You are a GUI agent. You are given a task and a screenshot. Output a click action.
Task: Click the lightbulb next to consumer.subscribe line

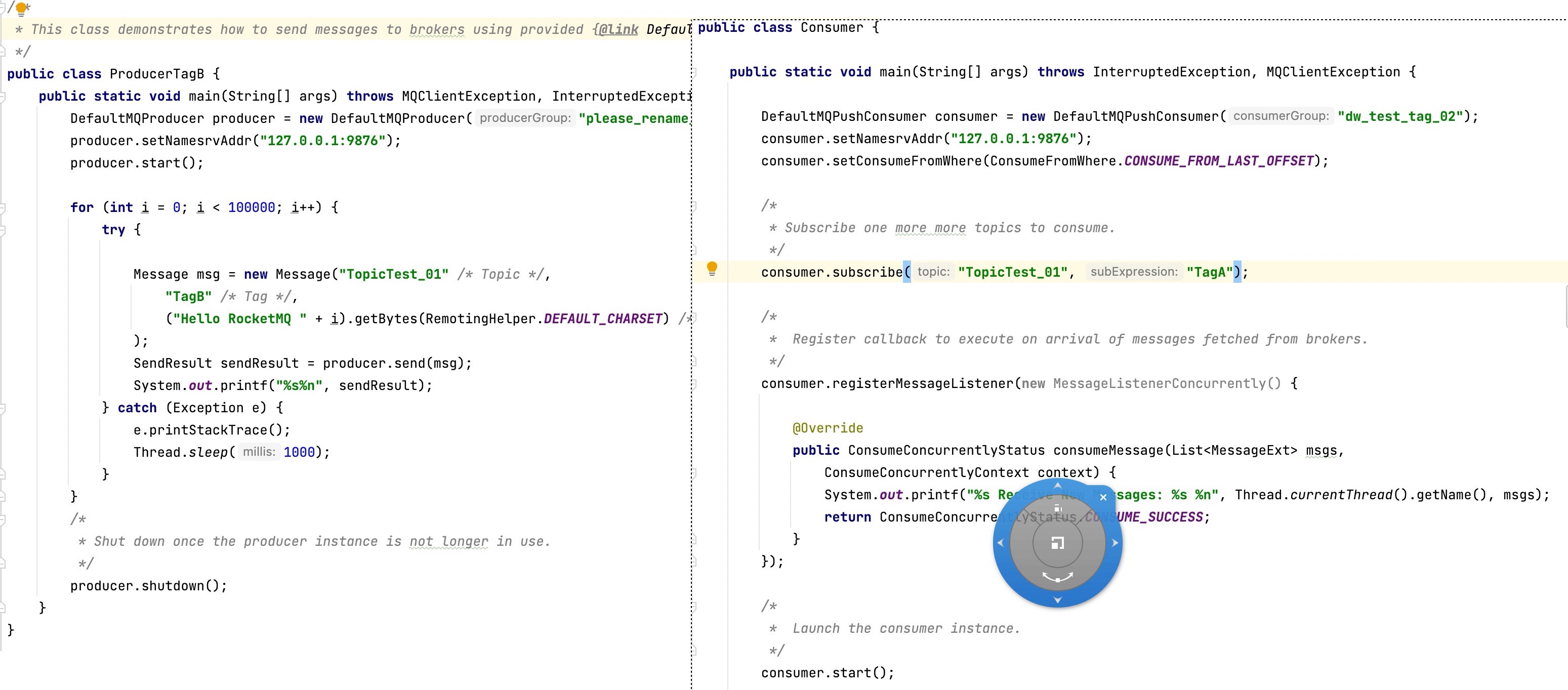712,268
